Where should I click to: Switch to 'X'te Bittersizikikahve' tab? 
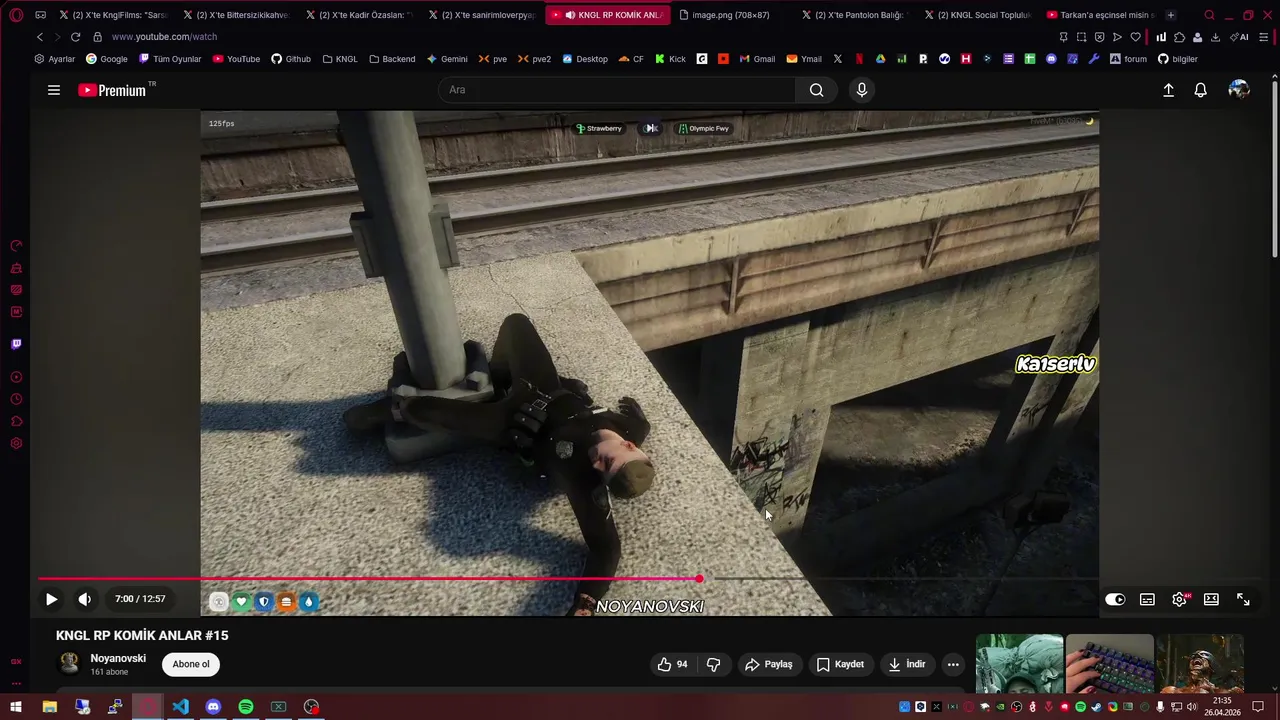pyautogui.click(x=236, y=15)
